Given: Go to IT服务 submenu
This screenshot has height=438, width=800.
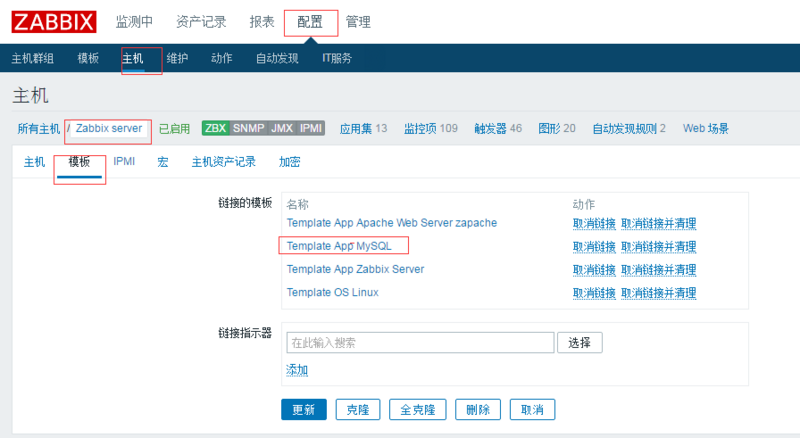Looking at the screenshot, I should click(337, 58).
